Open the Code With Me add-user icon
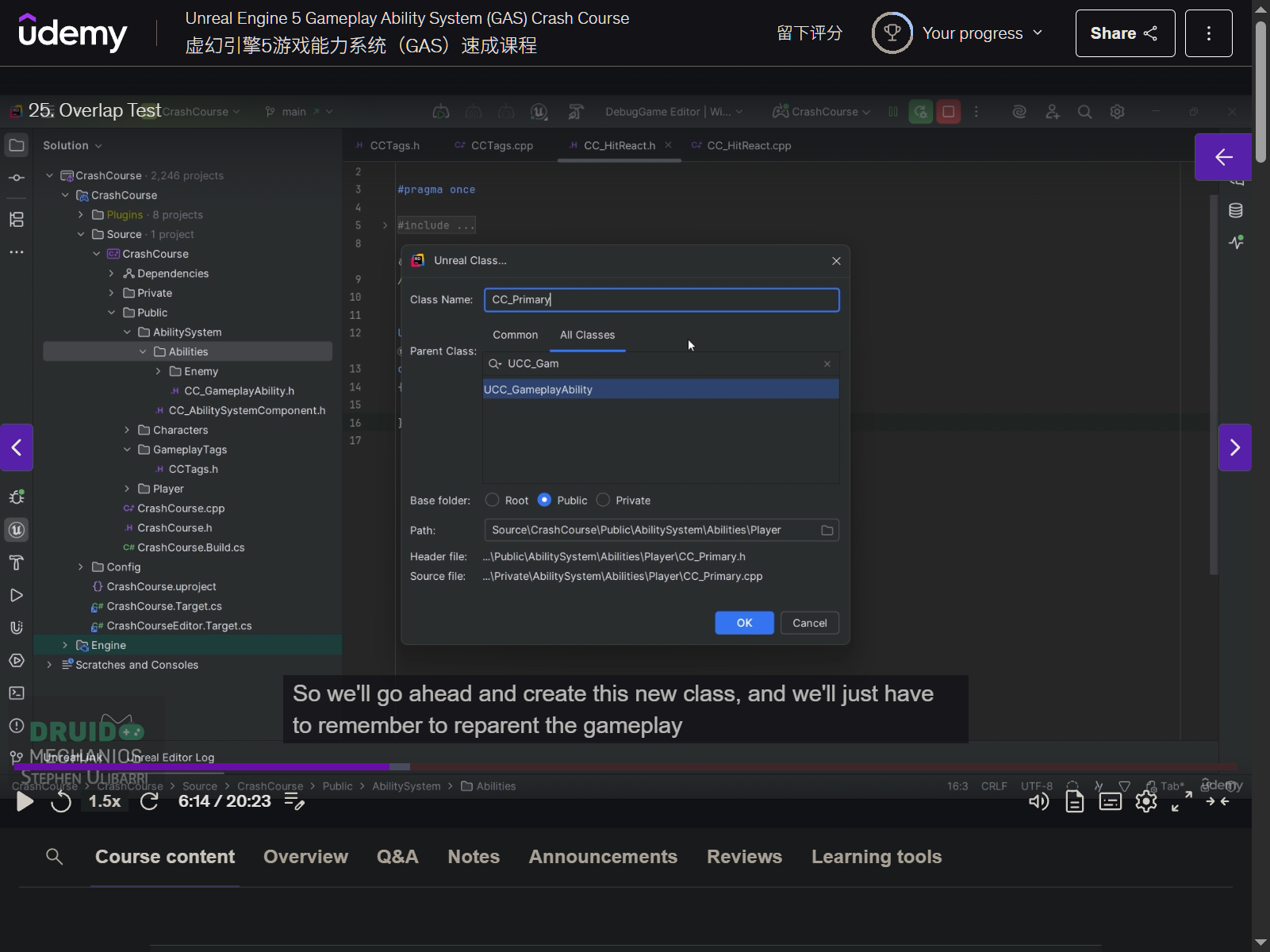The width and height of the screenshot is (1270, 952). 1052,112
